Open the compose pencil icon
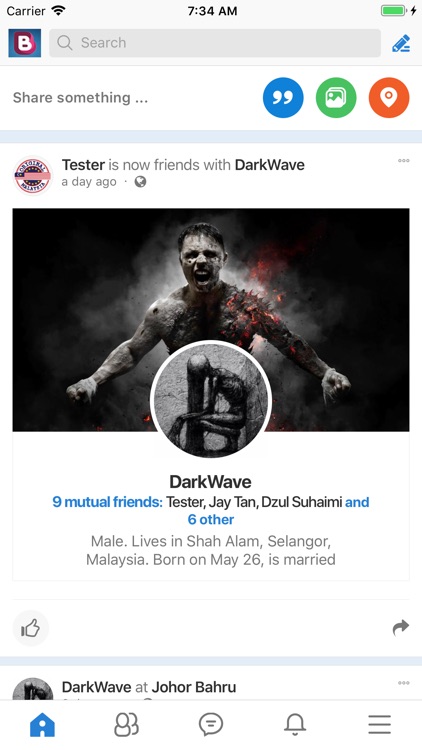Screen dimensions: 422x750 pyautogui.click(x=401, y=43)
